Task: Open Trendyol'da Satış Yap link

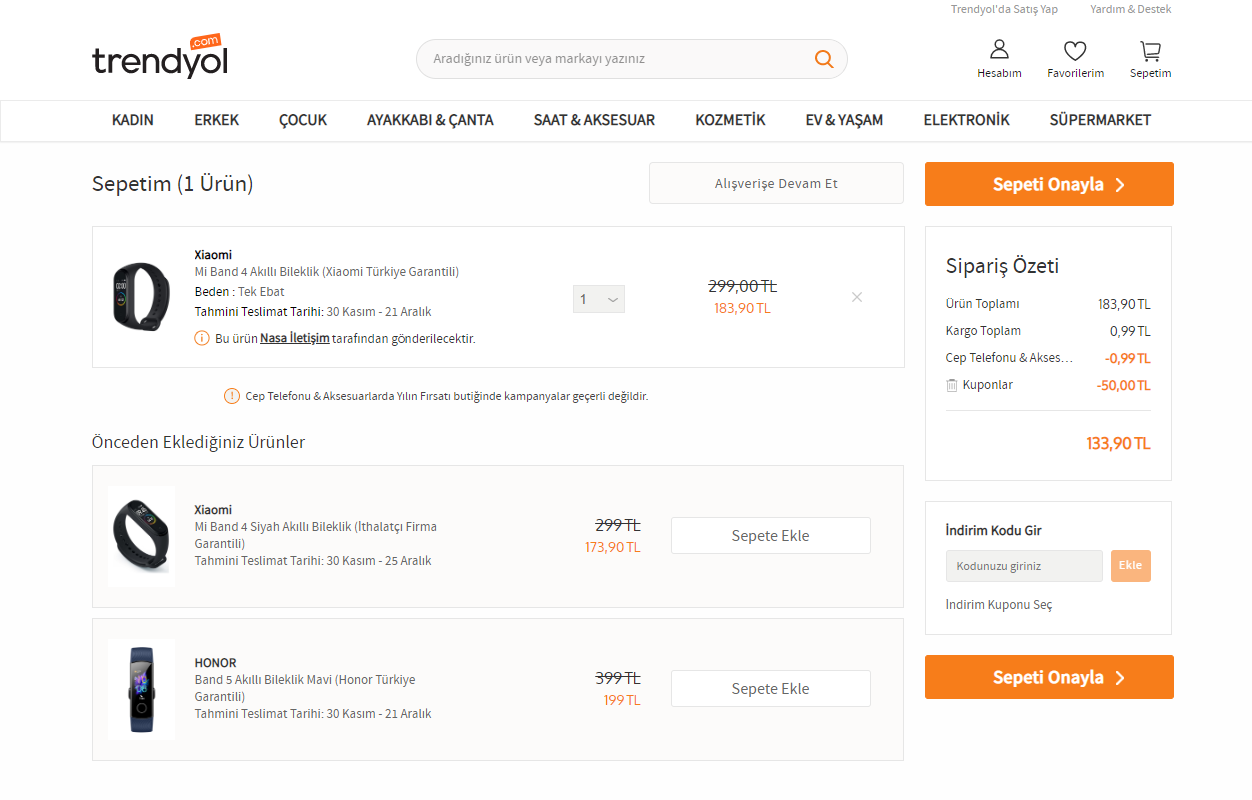Action: pyautogui.click(x=1004, y=9)
